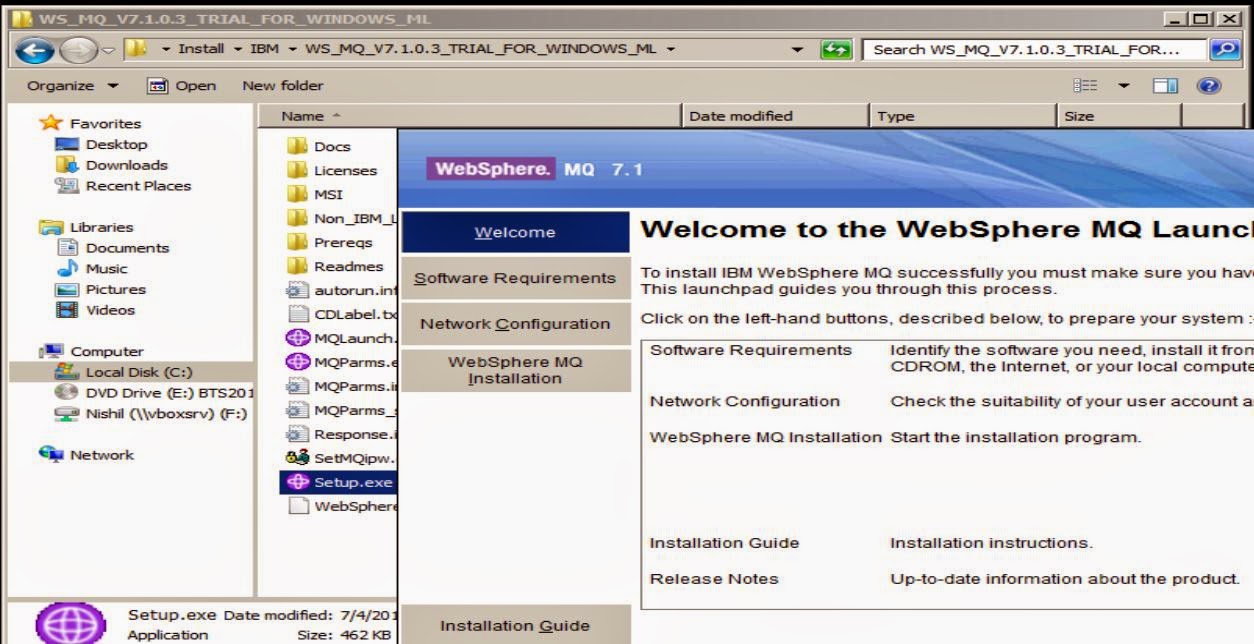Viewport: 1254px width, 644px height.
Task: Select the SetMQipw file icon
Action: [297, 458]
